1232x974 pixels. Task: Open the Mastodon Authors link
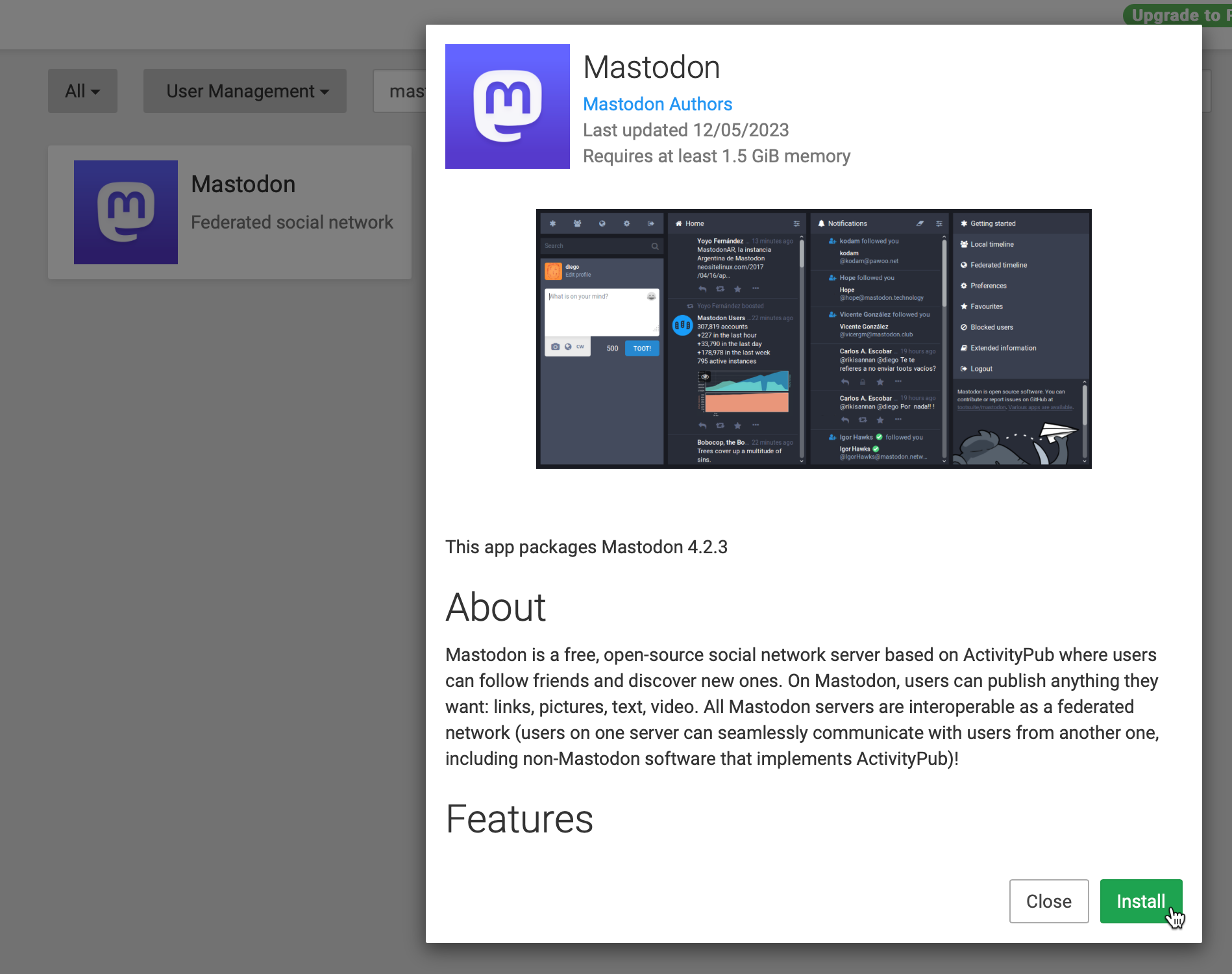(658, 104)
